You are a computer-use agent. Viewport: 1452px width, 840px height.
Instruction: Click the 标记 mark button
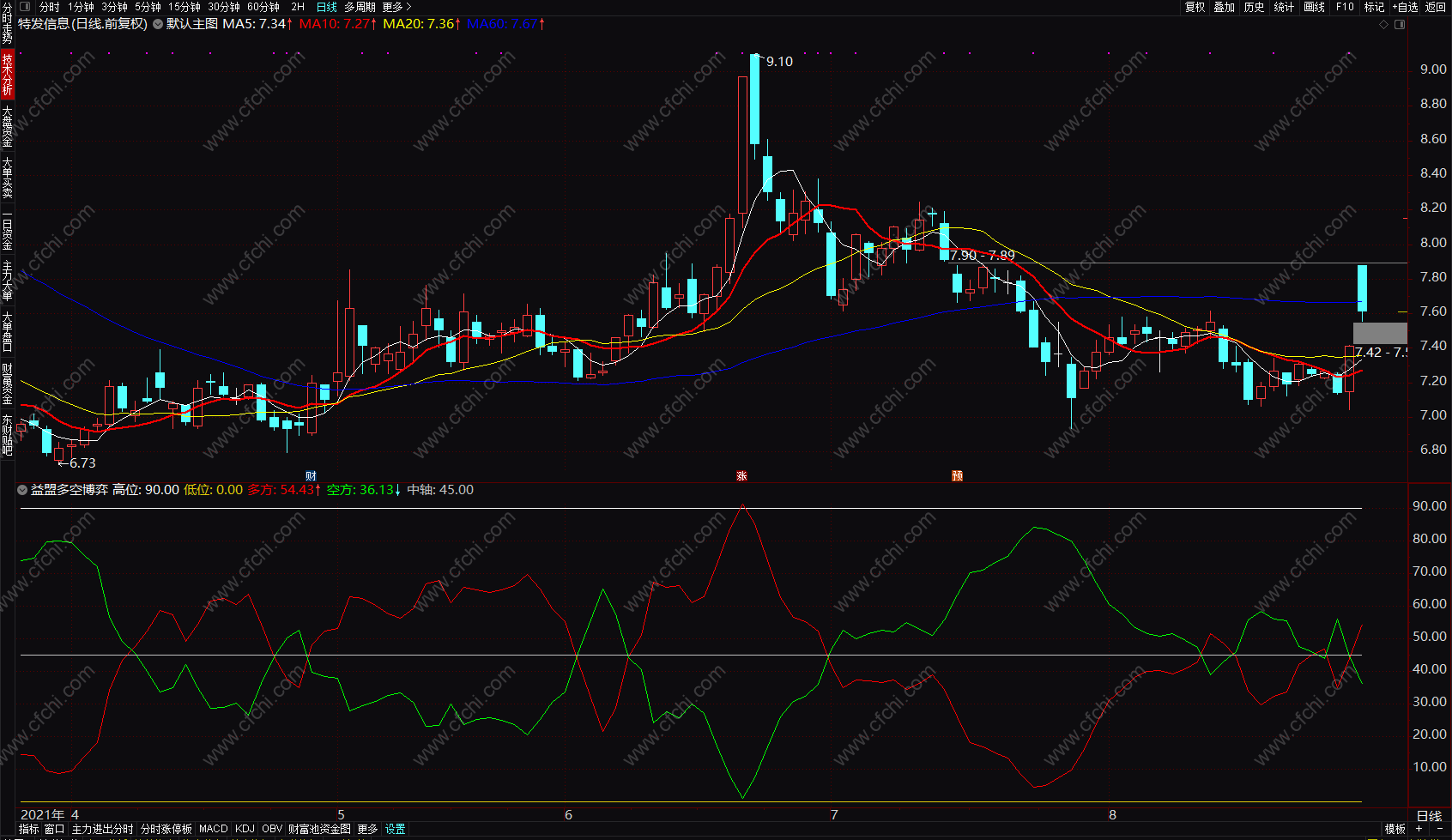(x=1375, y=7)
